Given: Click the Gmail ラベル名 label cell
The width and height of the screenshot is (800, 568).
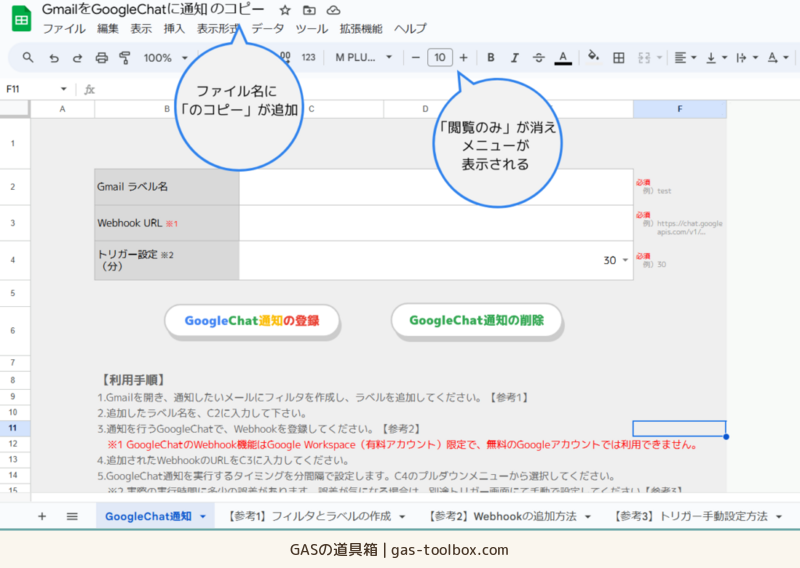Looking at the screenshot, I should pos(167,187).
